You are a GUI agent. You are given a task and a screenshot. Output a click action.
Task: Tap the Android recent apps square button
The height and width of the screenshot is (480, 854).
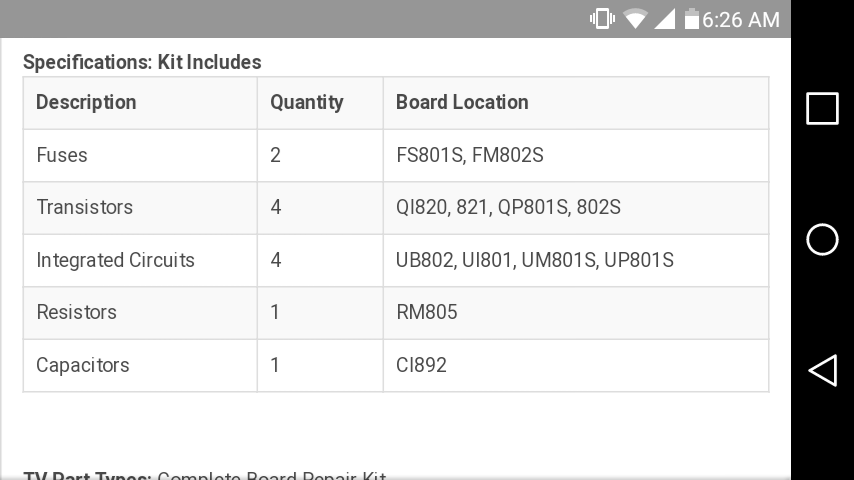coord(822,108)
